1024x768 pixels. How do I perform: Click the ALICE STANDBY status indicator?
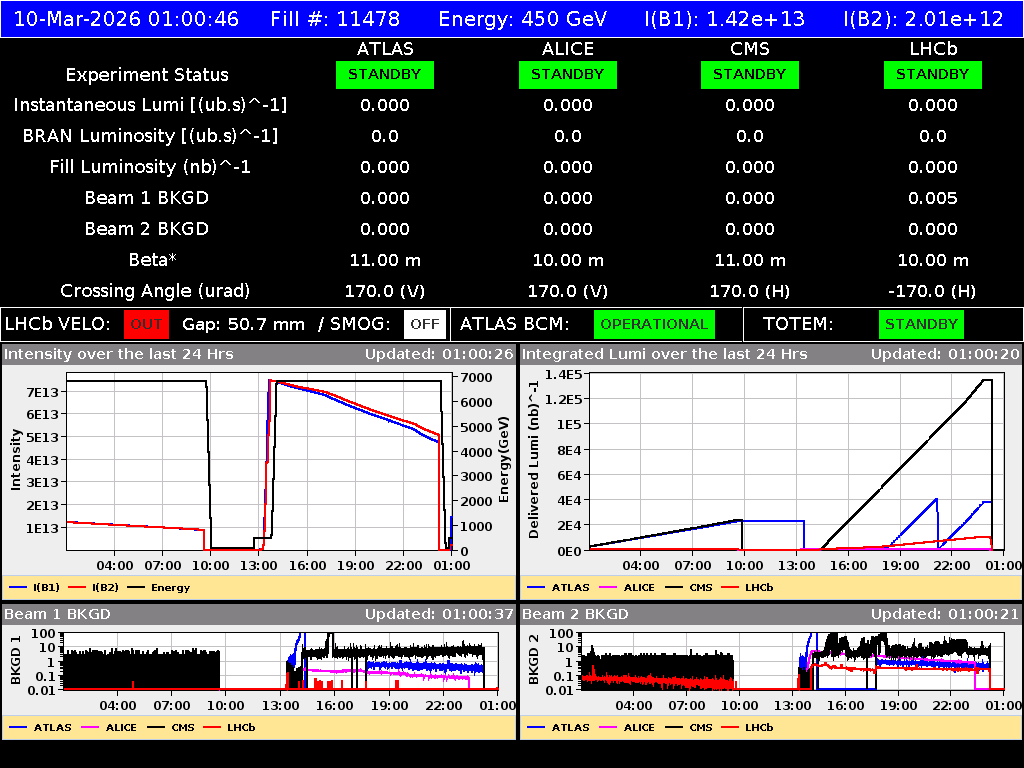(x=567, y=74)
